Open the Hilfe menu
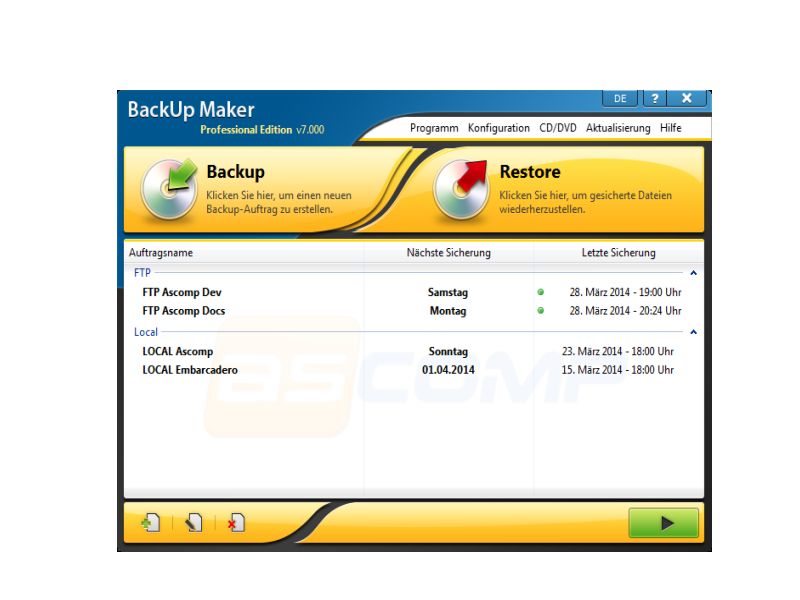 click(670, 128)
